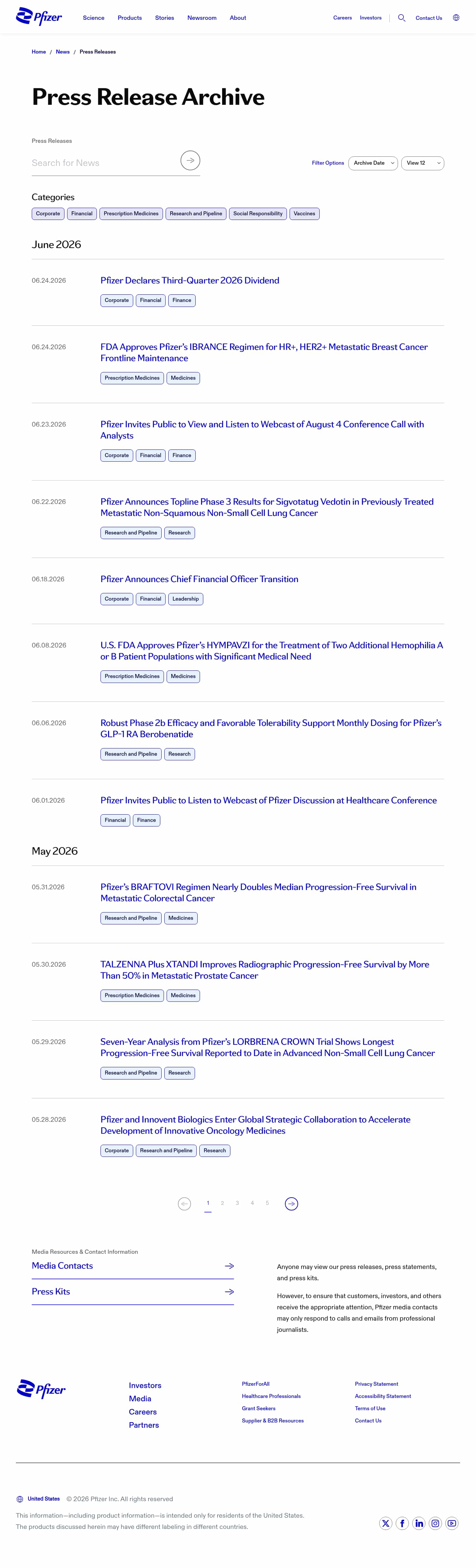Open the Media Contacts arrow link
Image resolution: width=476 pixels, height=1568 pixels.
tap(133, 1265)
